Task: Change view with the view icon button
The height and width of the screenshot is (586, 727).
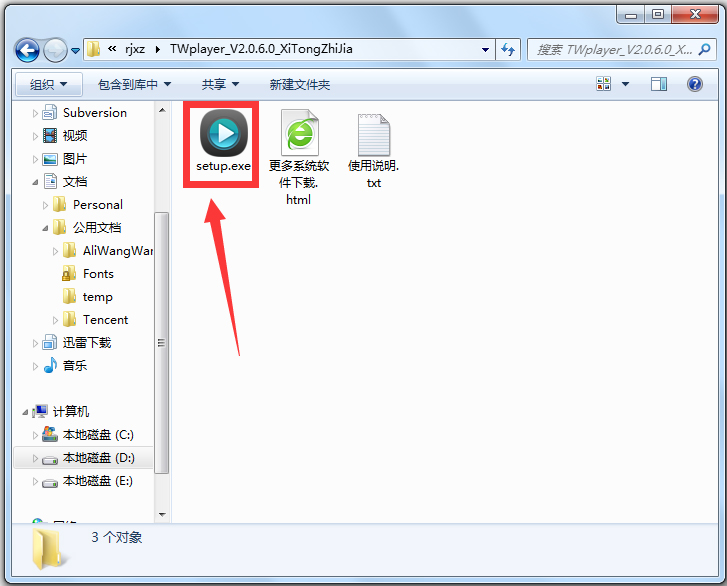Action: coord(604,84)
